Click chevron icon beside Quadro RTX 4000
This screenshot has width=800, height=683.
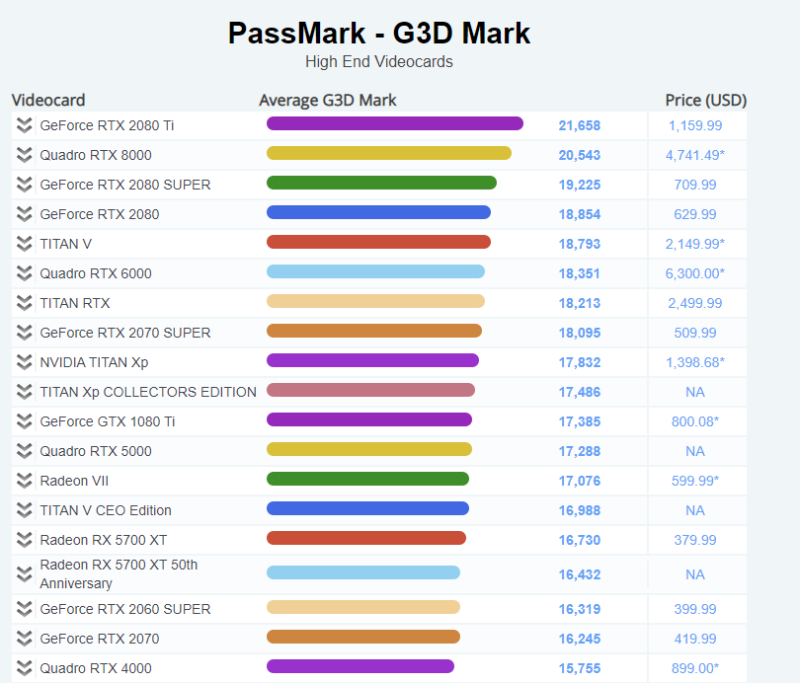click(24, 668)
